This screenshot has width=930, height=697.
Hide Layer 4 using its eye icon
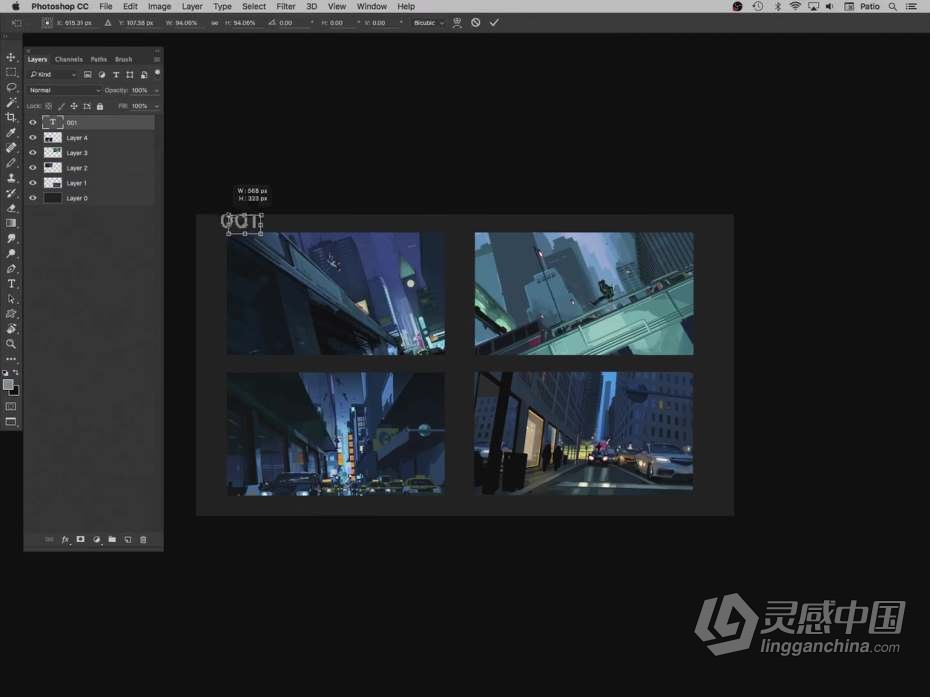coord(32,138)
